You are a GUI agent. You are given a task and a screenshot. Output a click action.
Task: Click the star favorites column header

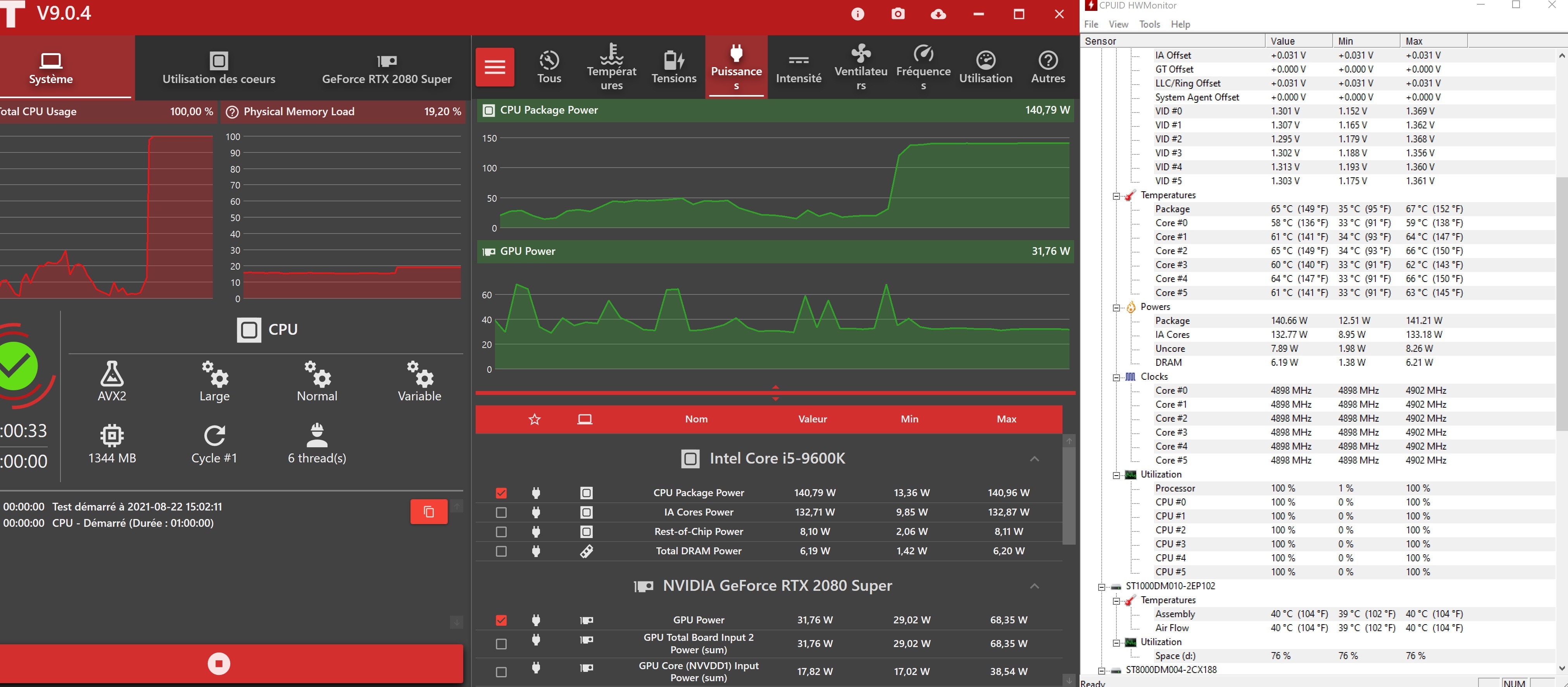pyautogui.click(x=535, y=419)
